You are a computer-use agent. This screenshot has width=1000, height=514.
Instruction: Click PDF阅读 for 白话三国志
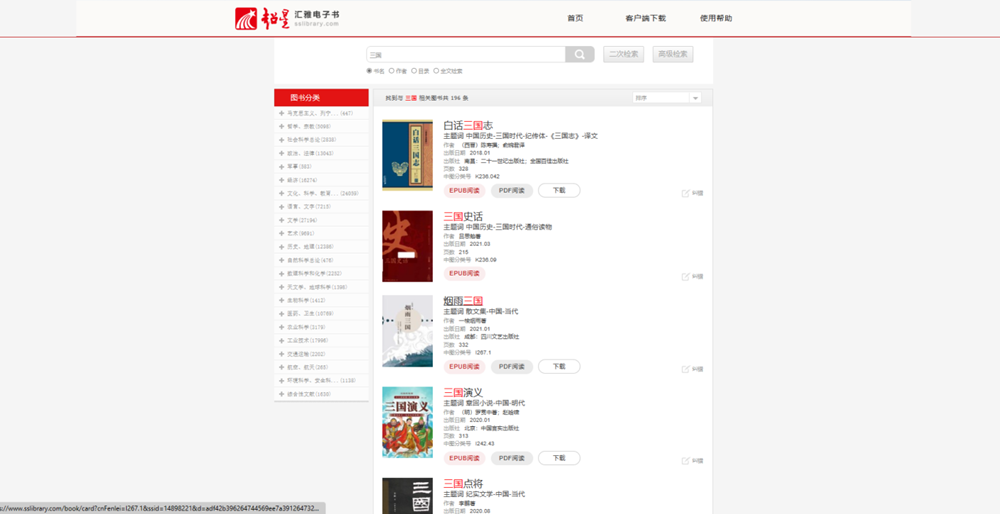(511, 190)
